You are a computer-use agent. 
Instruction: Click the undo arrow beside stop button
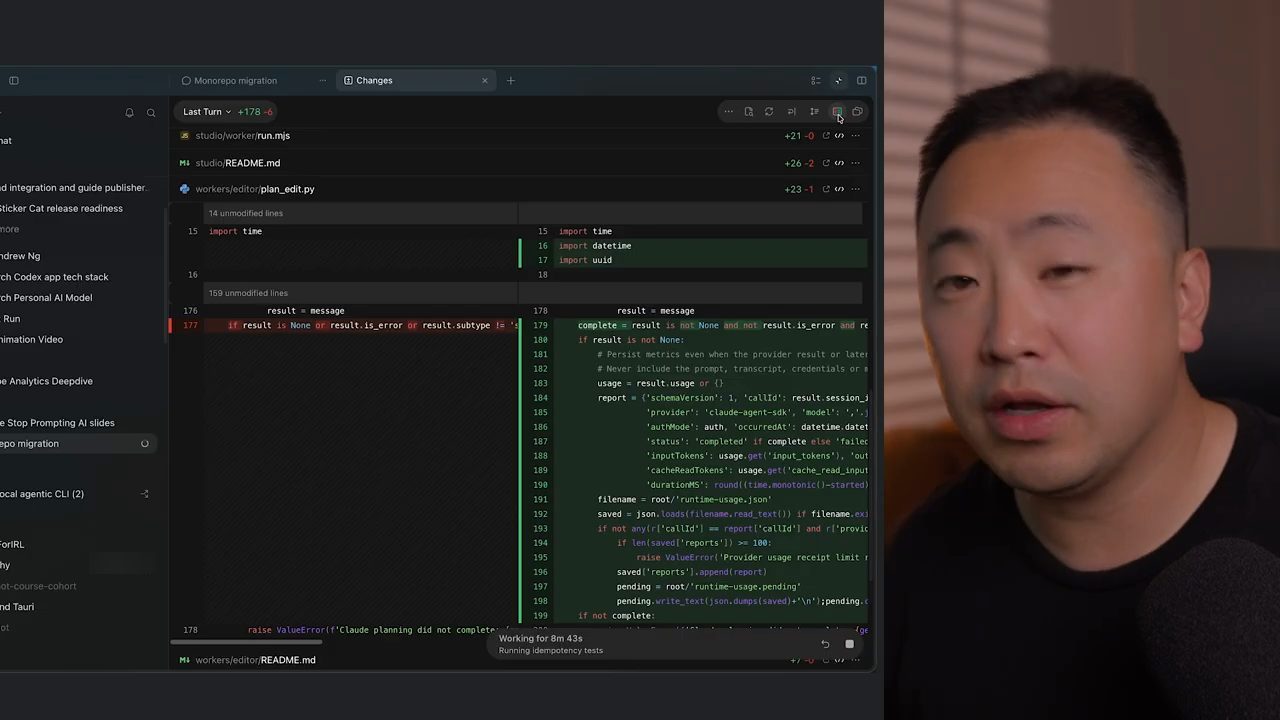pyautogui.click(x=825, y=644)
